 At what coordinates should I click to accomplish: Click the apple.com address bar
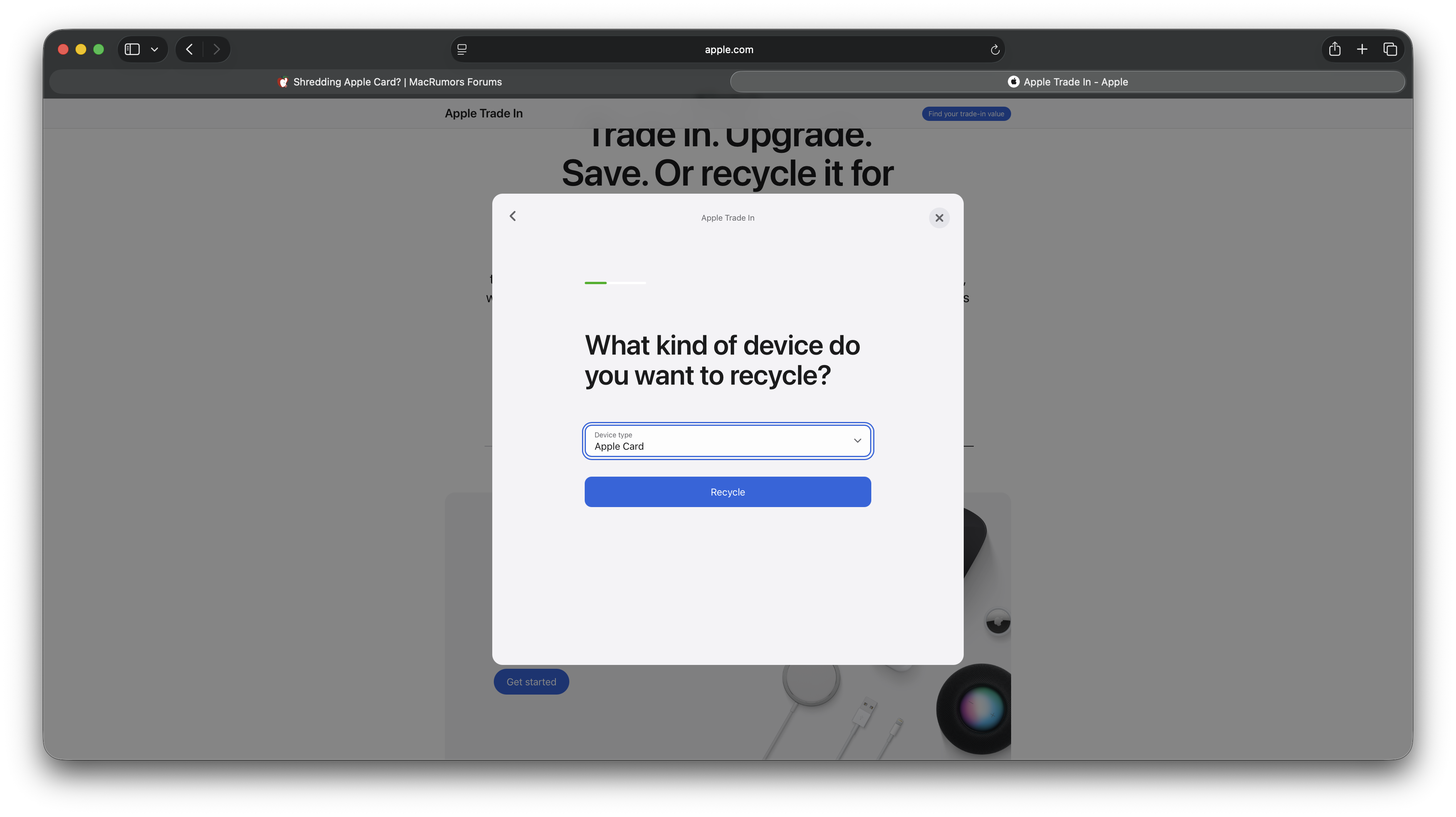coord(728,50)
